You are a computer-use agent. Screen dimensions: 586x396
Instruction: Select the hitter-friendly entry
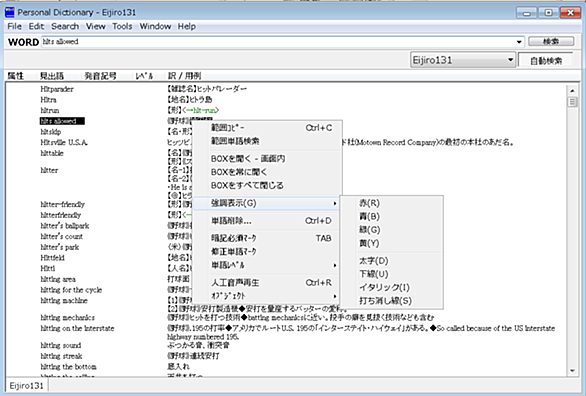point(62,205)
